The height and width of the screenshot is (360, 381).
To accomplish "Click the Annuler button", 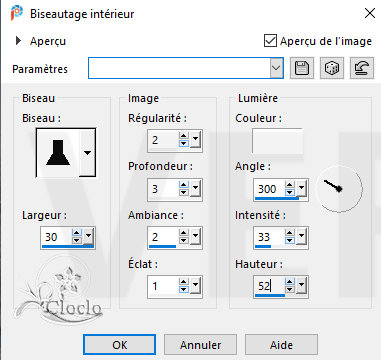I will click(200, 345).
